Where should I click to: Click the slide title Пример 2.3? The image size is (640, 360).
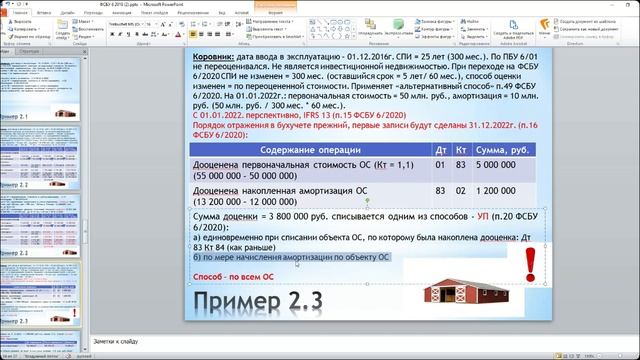point(258,302)
